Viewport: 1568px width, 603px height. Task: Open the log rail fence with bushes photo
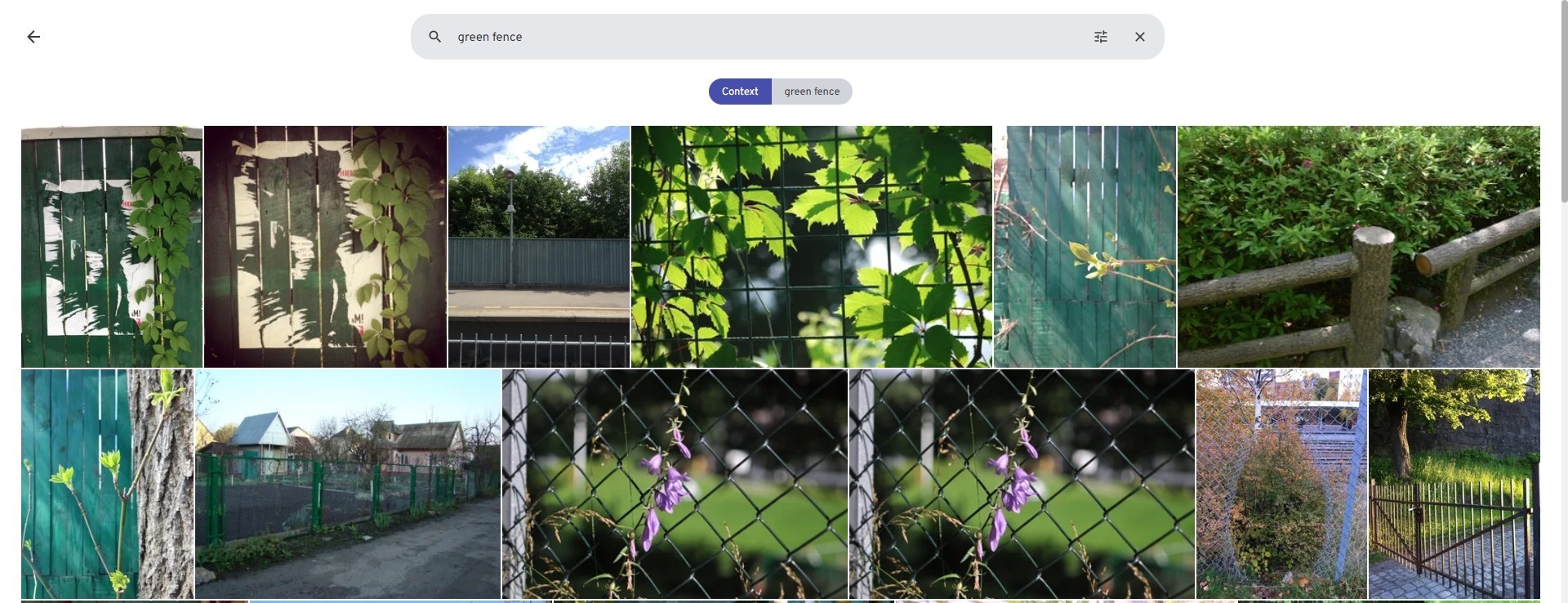tap(1359, 247)
